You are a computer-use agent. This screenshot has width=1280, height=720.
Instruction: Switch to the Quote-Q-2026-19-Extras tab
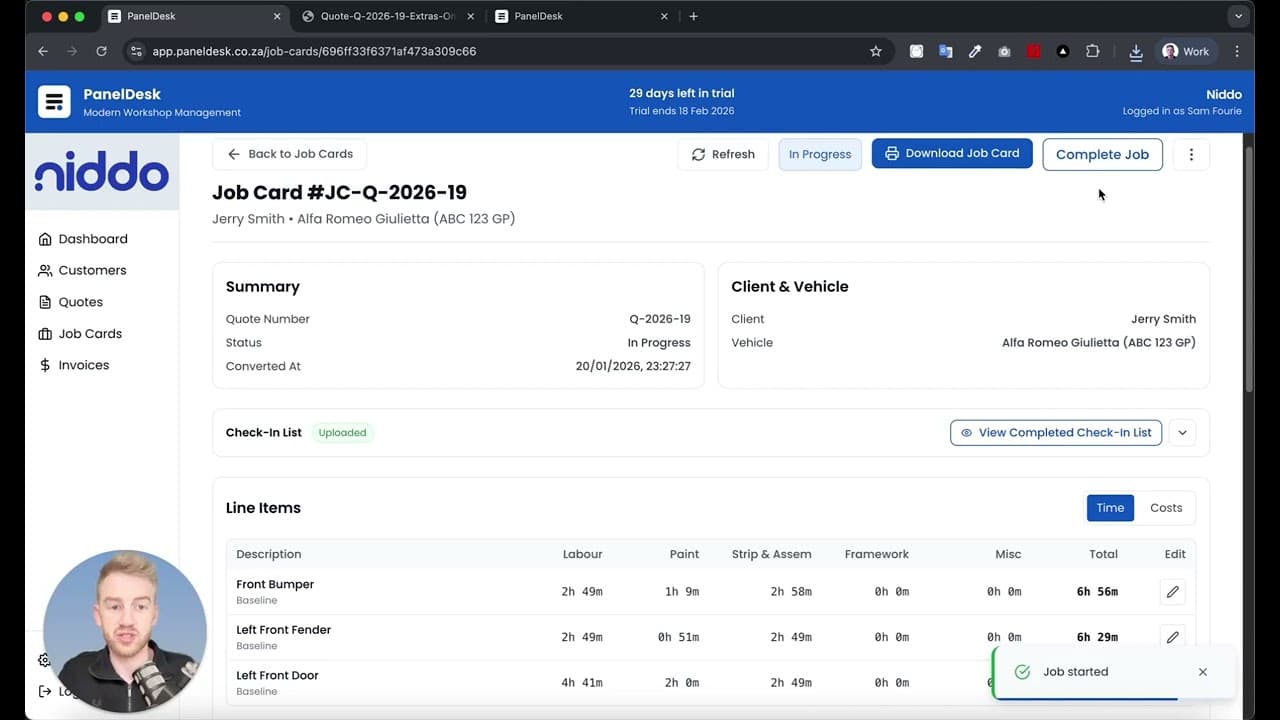click(x=385, y=16)
